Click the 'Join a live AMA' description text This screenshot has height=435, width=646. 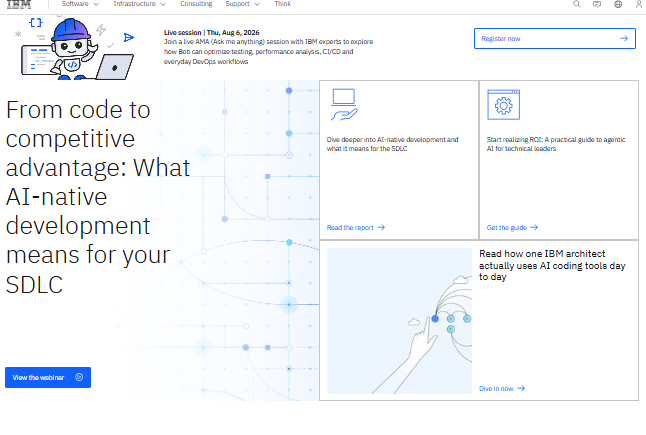[x=268, y=51]
